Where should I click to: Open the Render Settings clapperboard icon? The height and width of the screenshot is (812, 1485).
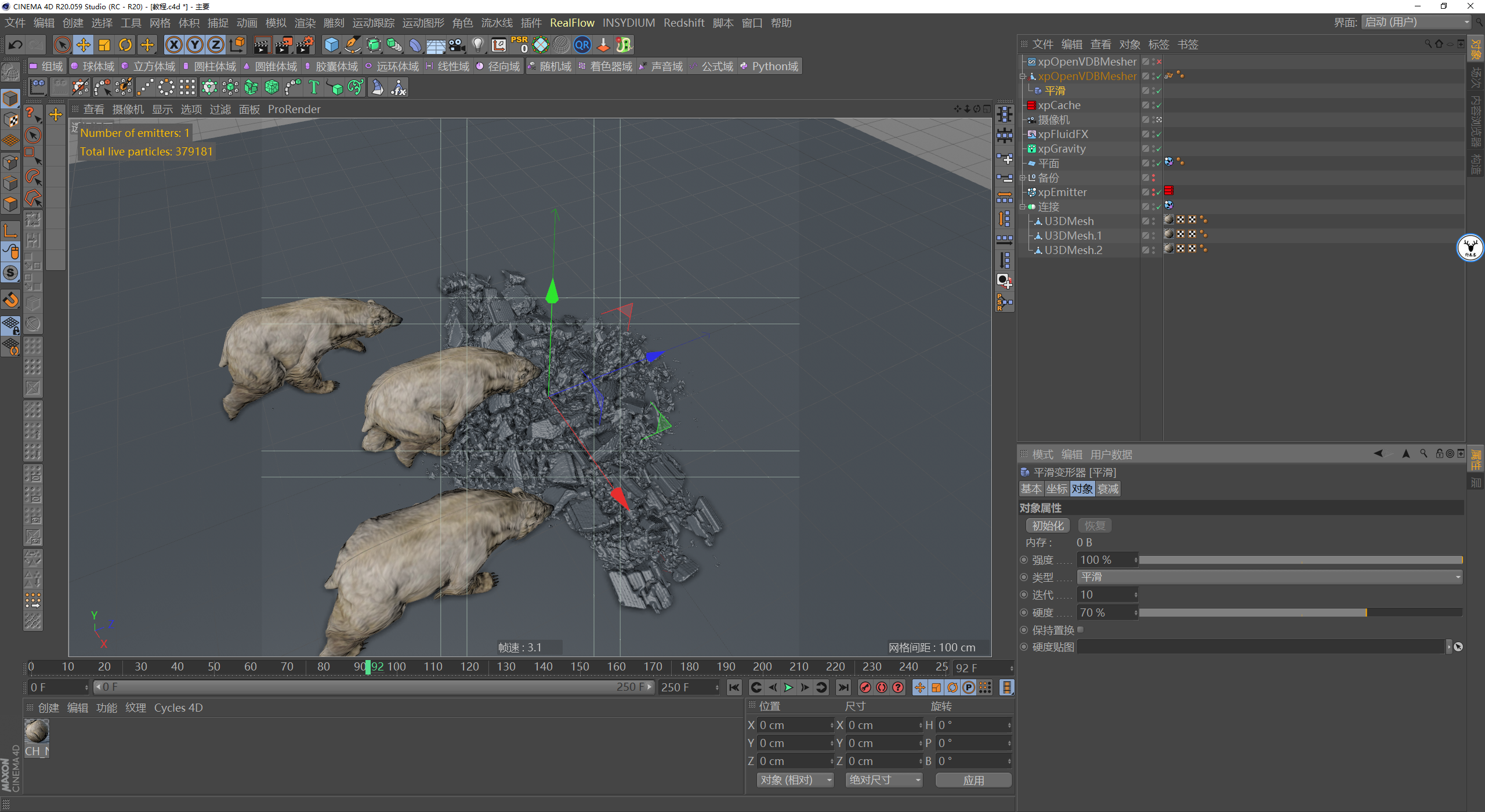coord(304,45)
